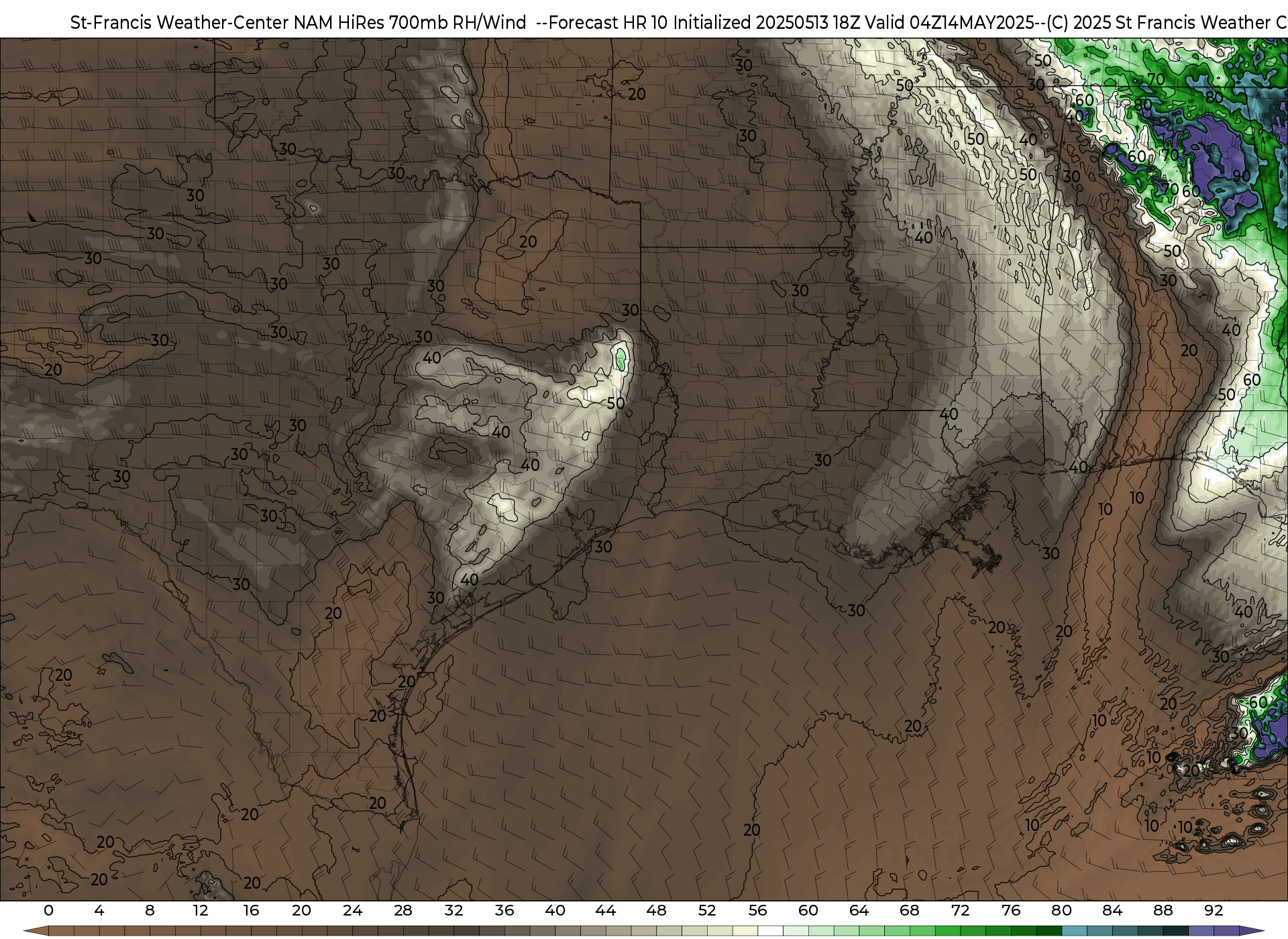This screenshot has width=1288, height=939.
Task: Click the colorbar label 84
Action: tap(1112, 911)
